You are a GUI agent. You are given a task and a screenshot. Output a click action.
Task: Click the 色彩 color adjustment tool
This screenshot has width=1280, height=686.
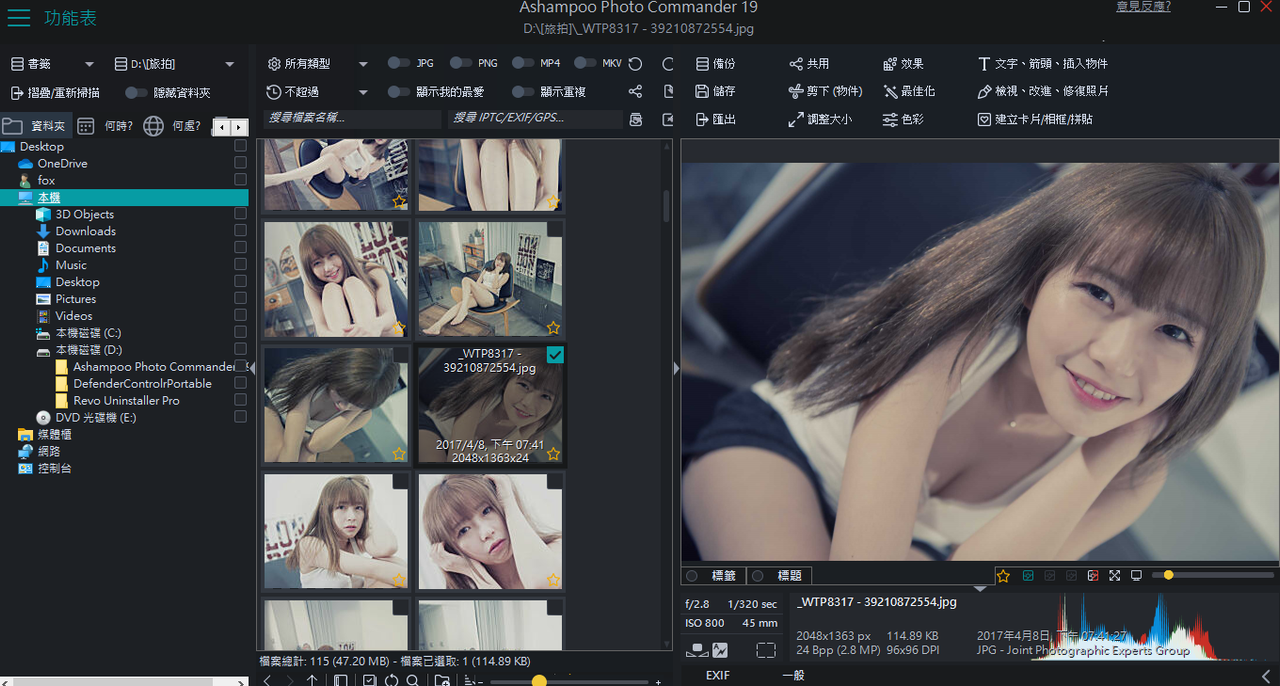(x=903, y=119)
